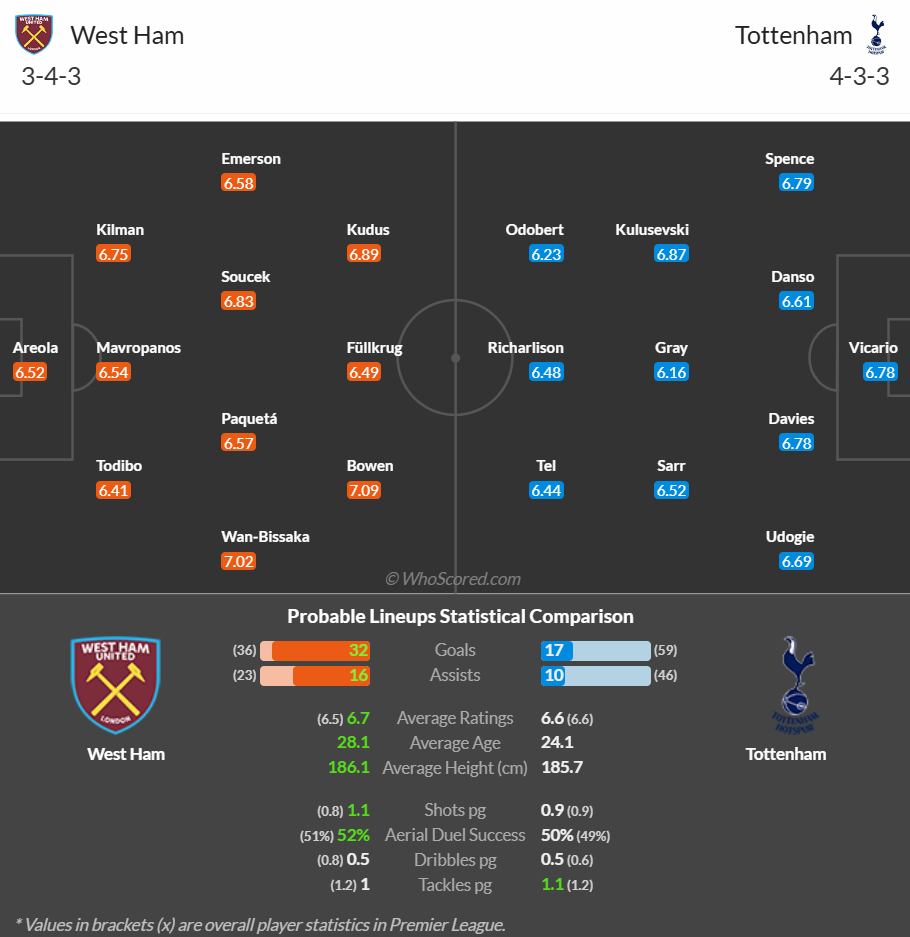Select Paquetá's 6.57 rating badge
This screenshot has width=910, height=937.
point(238,443)
